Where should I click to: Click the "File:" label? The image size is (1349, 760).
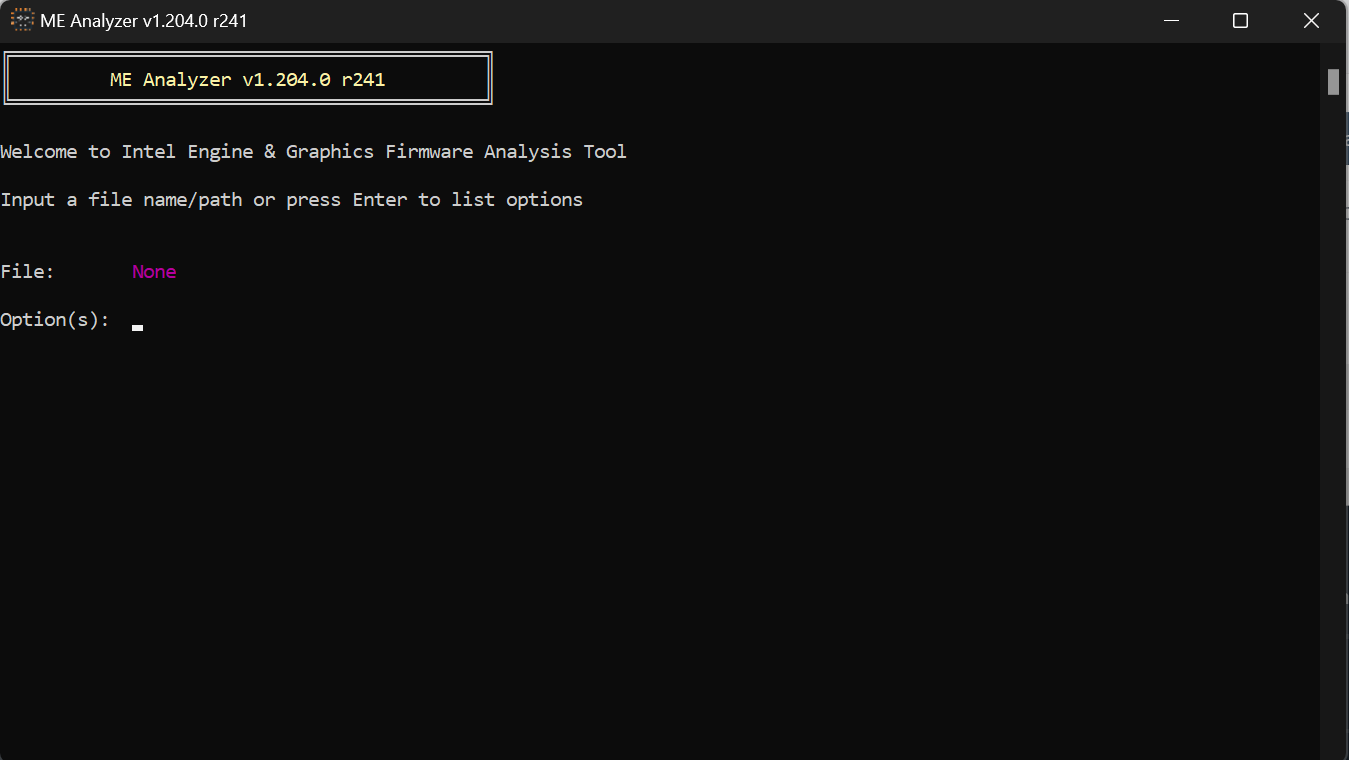click(x=28, y=272)
